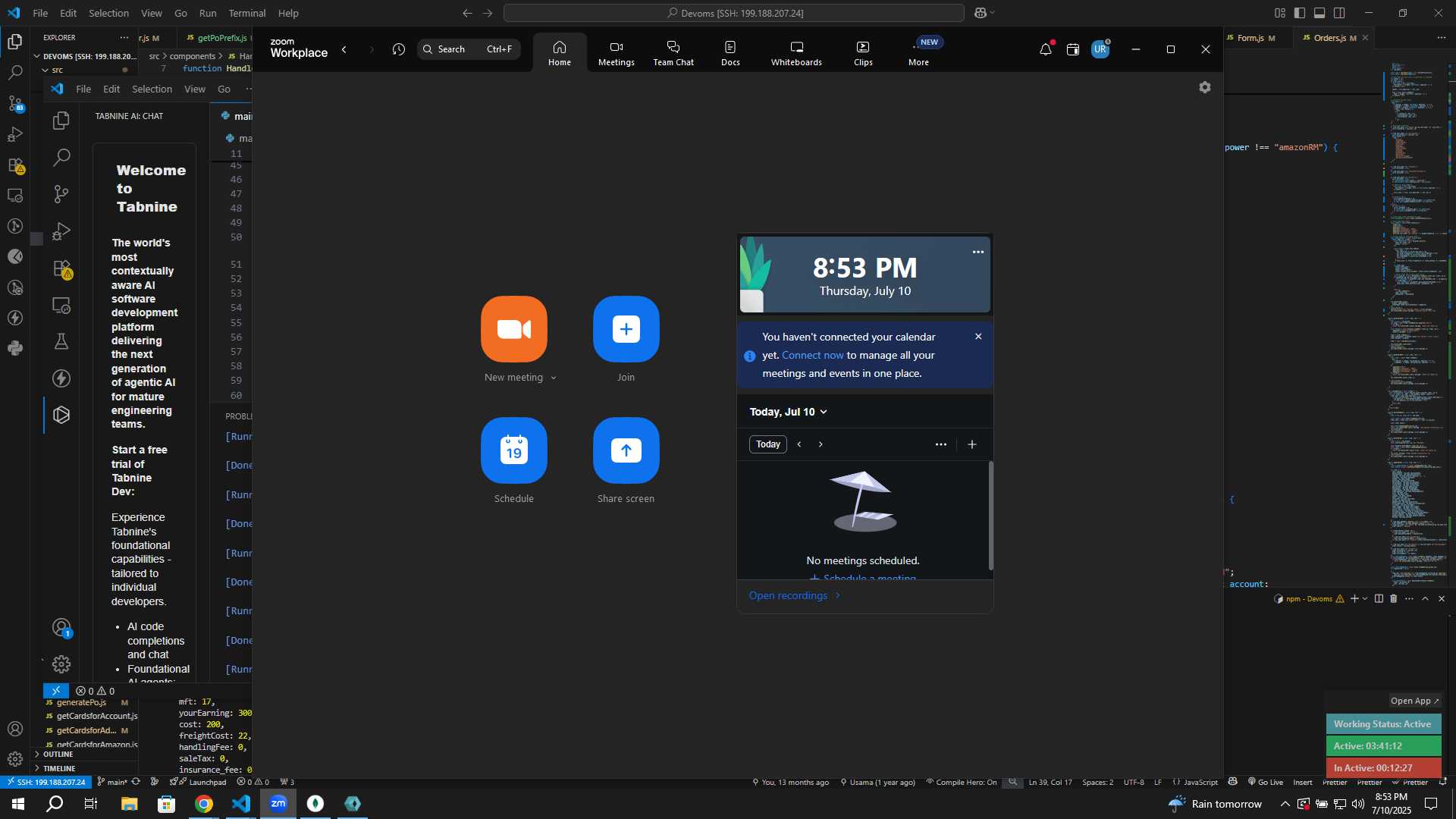Toggle Compile Hero status

click(962, 782)
